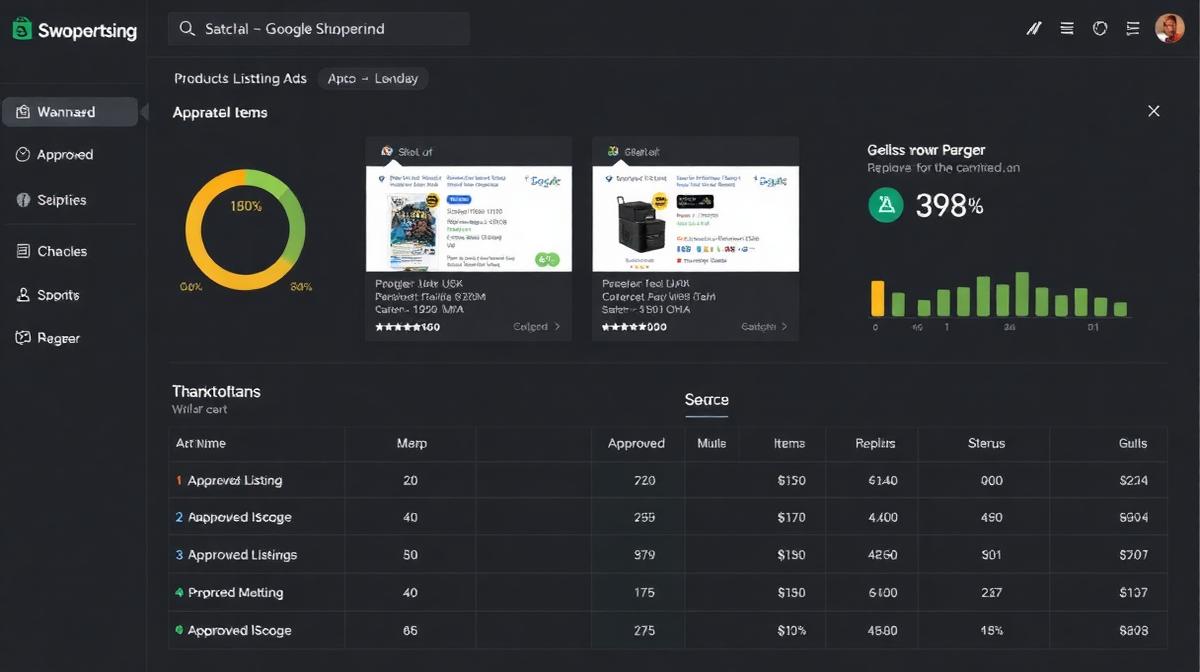
Task: Select the Serrce tab
Action: point(706,400)
